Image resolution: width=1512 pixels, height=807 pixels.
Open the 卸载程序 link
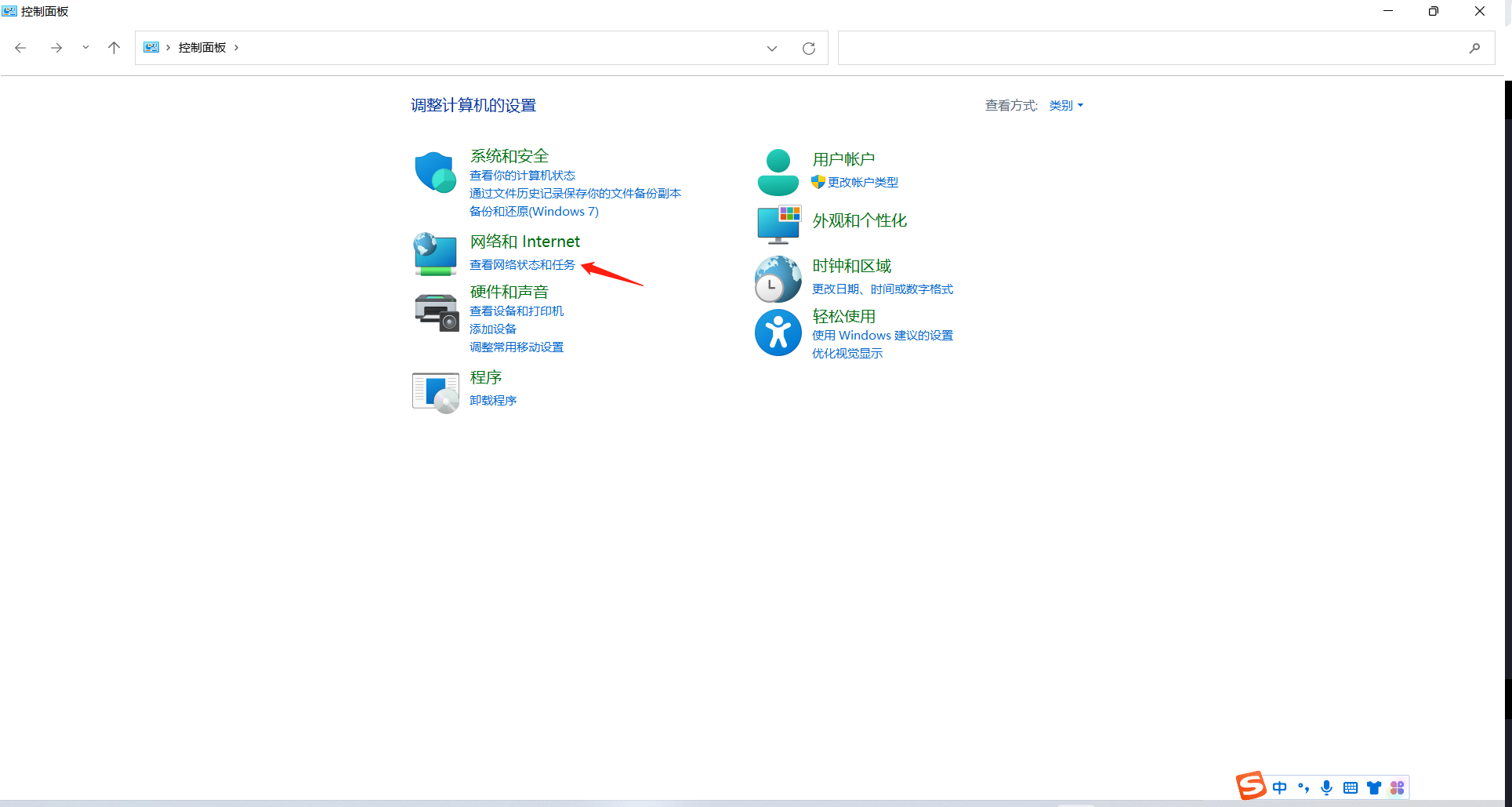tap(493, 401)
